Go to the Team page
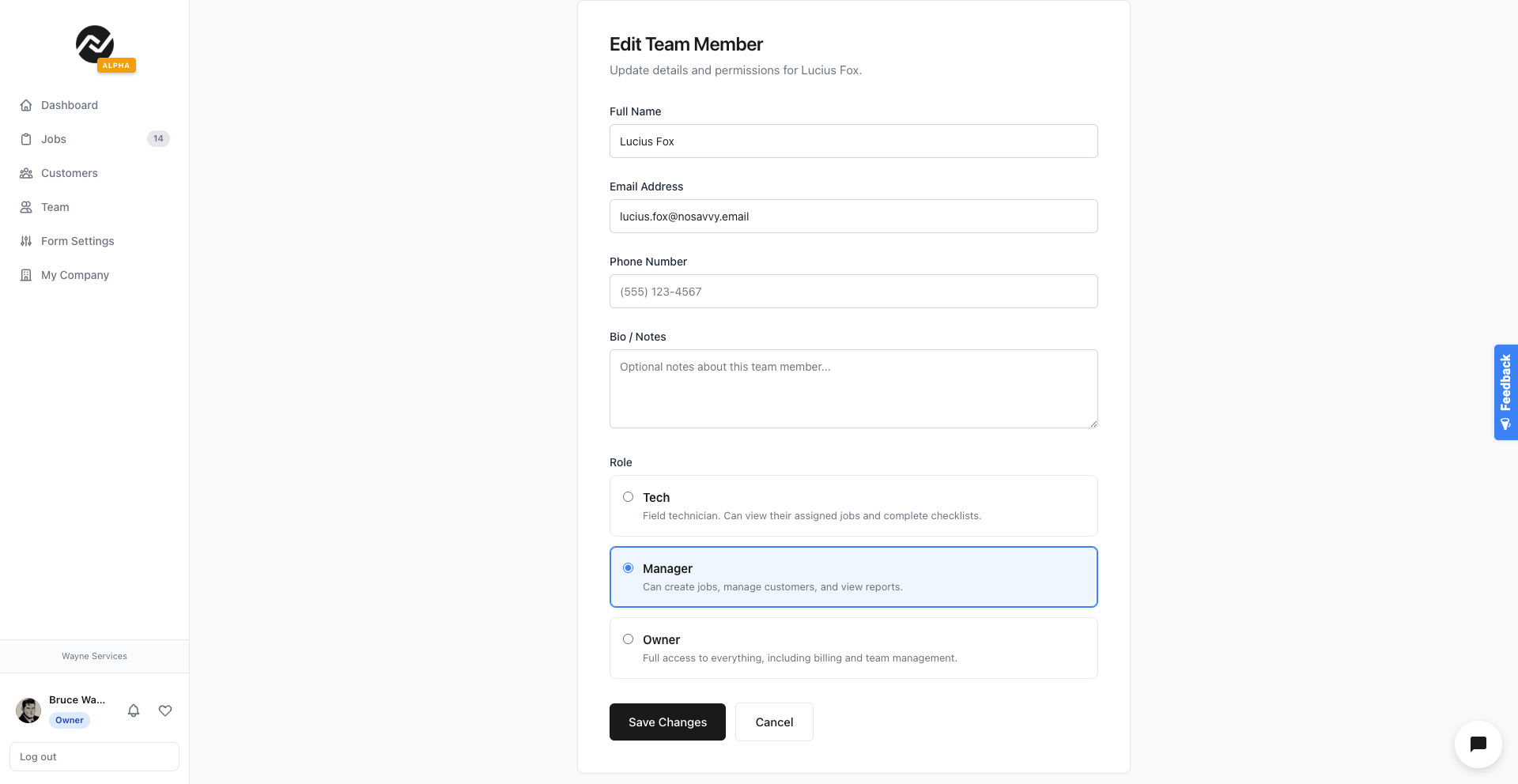1518x784 pixels. click(x=55, y=207)
